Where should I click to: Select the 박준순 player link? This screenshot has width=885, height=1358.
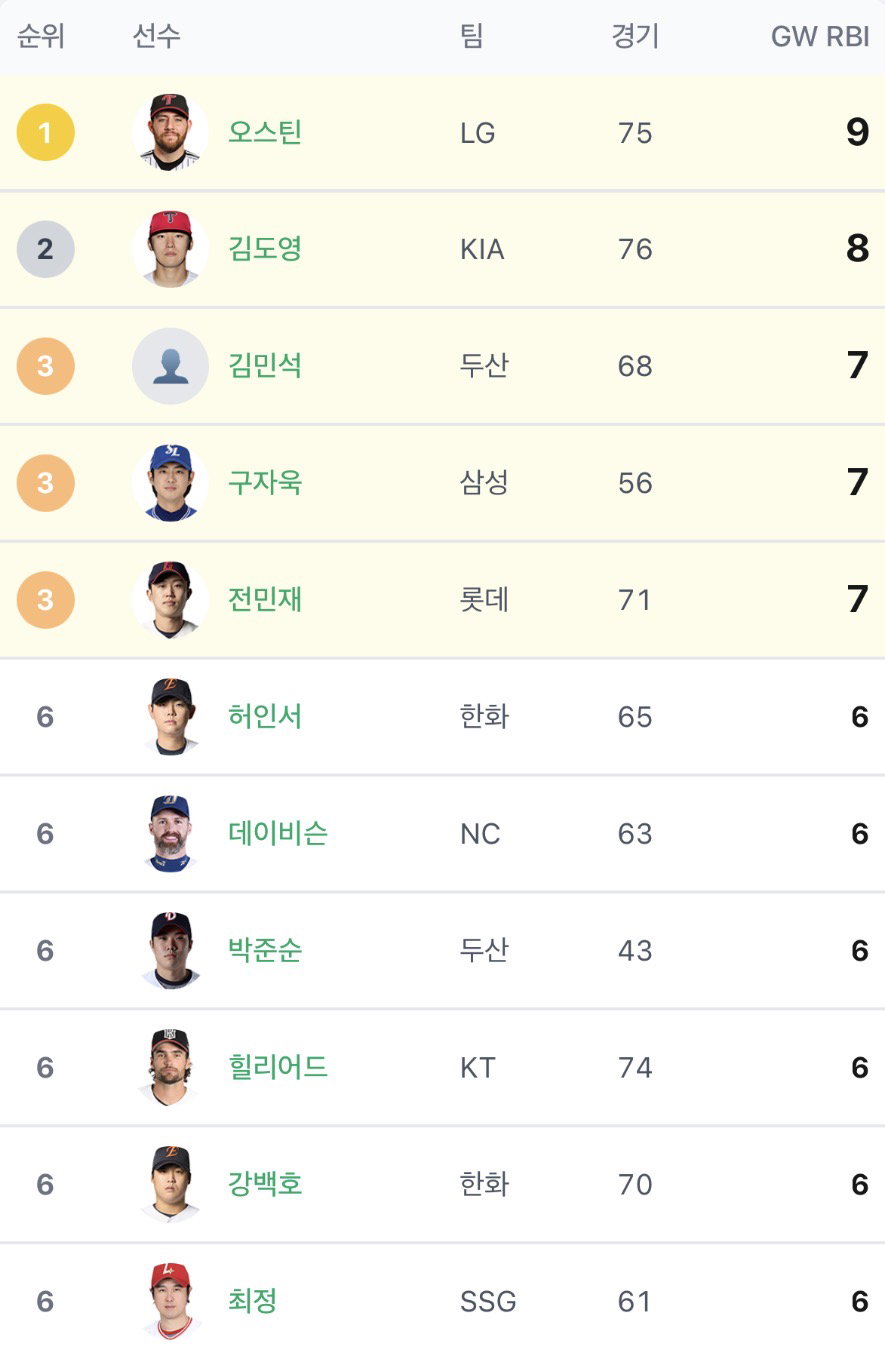coord(265,951)
